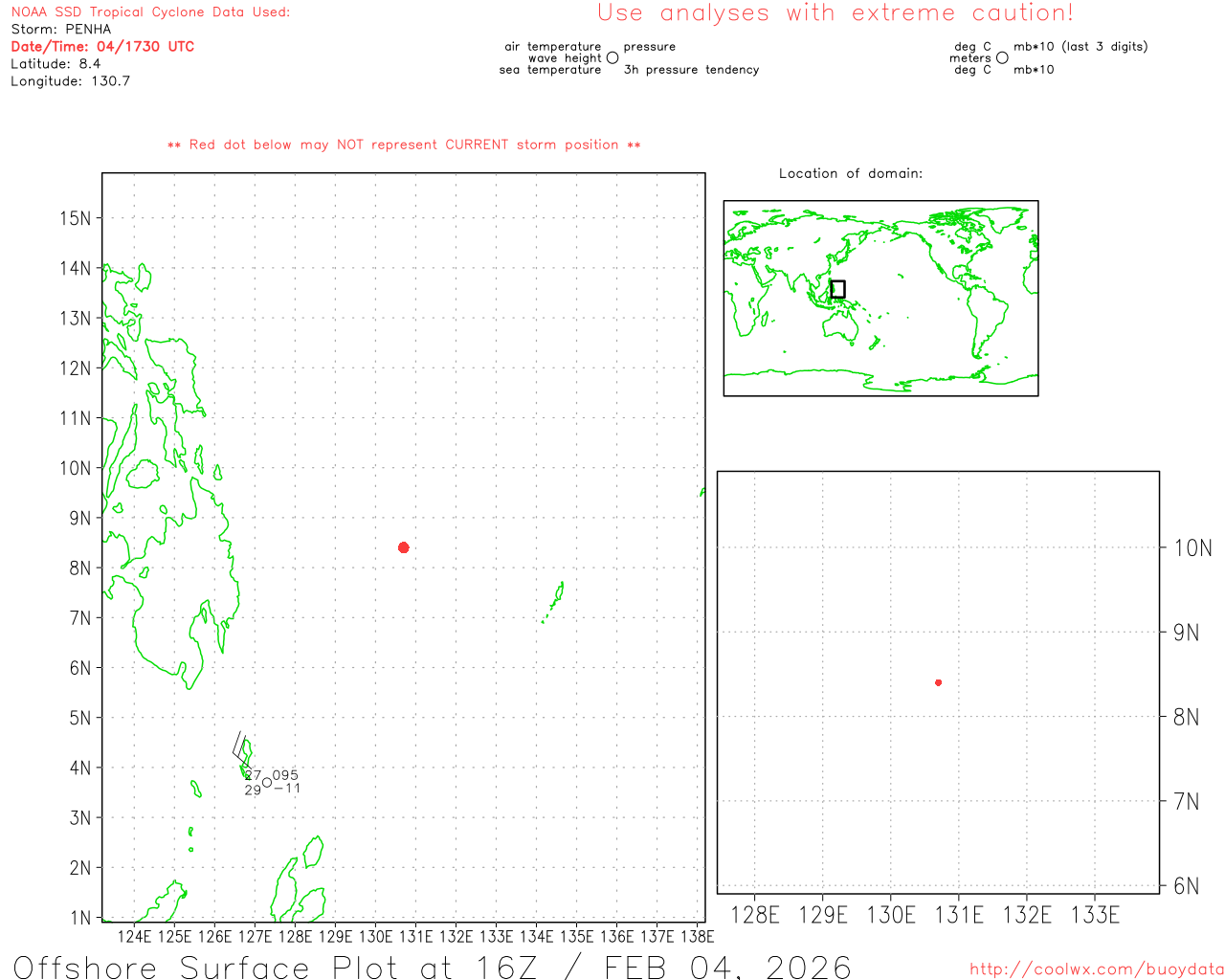Click the left legend station circle
The image size is (1225, 980).
[612, 58]
